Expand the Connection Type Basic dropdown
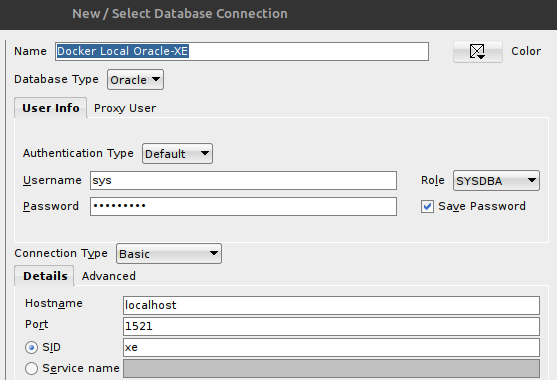This screenshot has height=380, width=557. (x=169, y=254)
